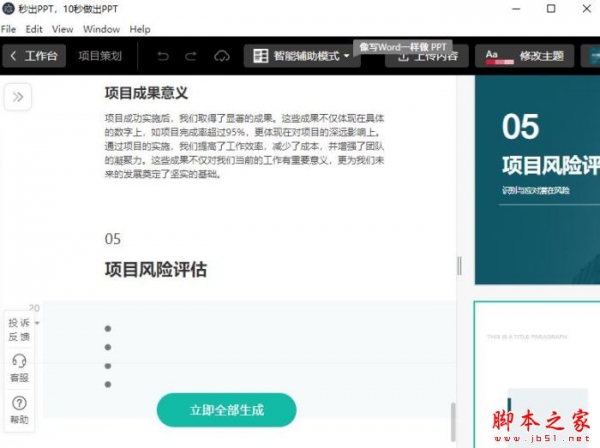Image resolution: width=600 pixels, height=448 pixels.
Task: Open the View menu
Action: click(62, 30)
